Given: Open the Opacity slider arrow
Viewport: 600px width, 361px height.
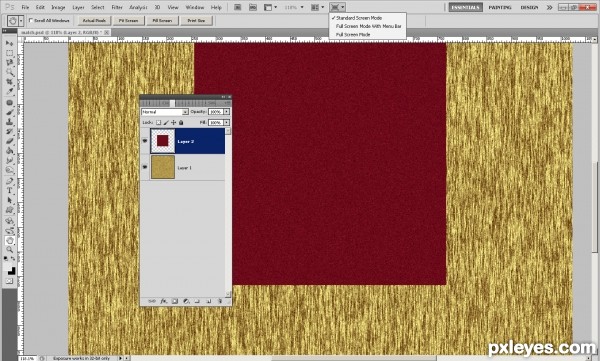Looking at the screenshot, I should pos(227,112).
